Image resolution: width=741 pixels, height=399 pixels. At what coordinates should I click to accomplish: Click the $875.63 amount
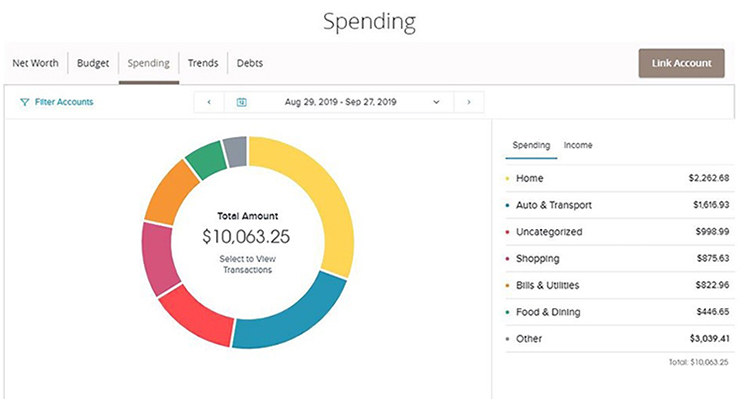713,258
